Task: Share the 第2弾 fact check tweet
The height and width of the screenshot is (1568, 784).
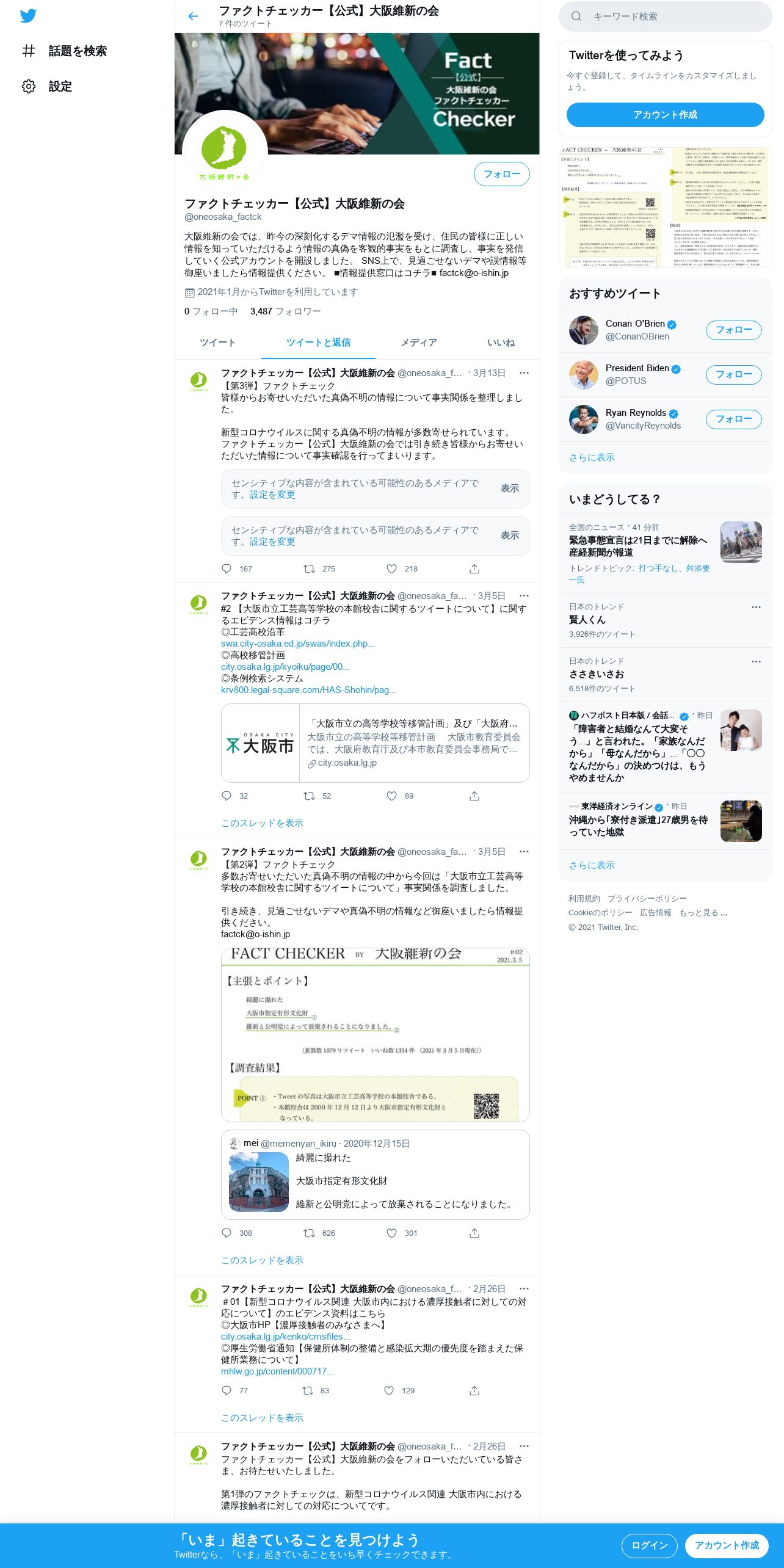Action: (x=474, y=1233)
